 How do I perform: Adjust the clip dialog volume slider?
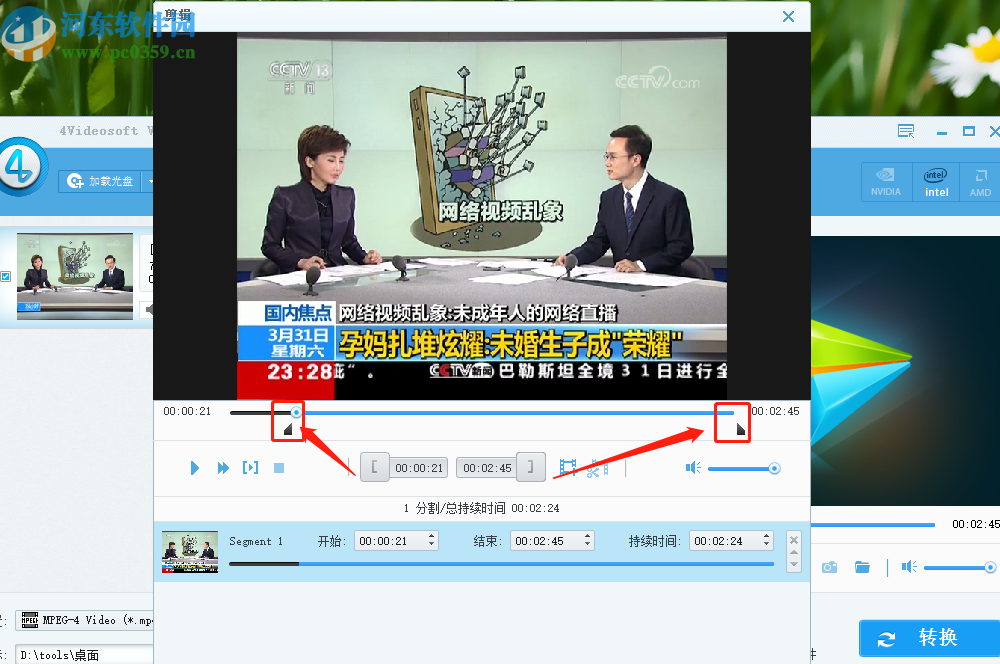pyautogui.click(x=744, y=469)
